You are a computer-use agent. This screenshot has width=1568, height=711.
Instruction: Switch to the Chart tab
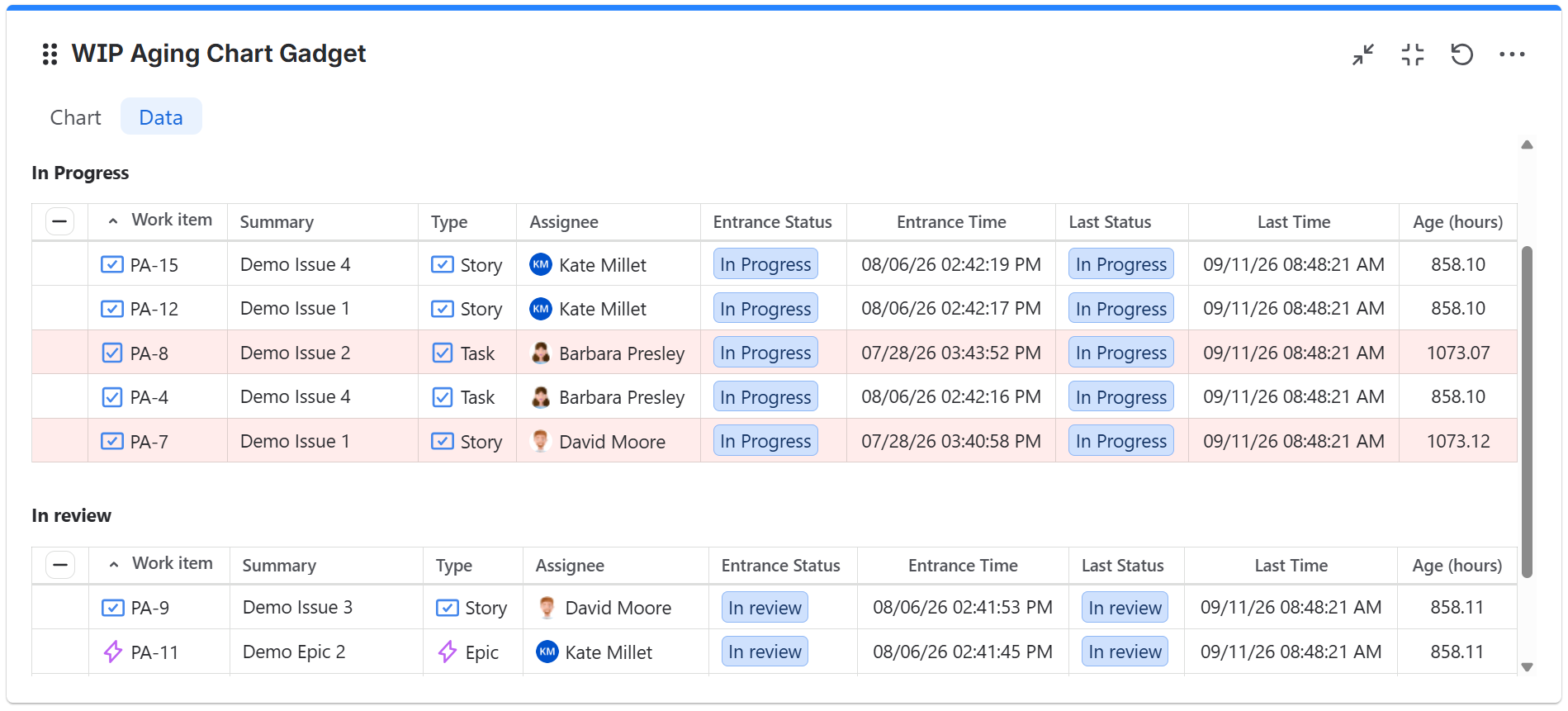[76, 117]
